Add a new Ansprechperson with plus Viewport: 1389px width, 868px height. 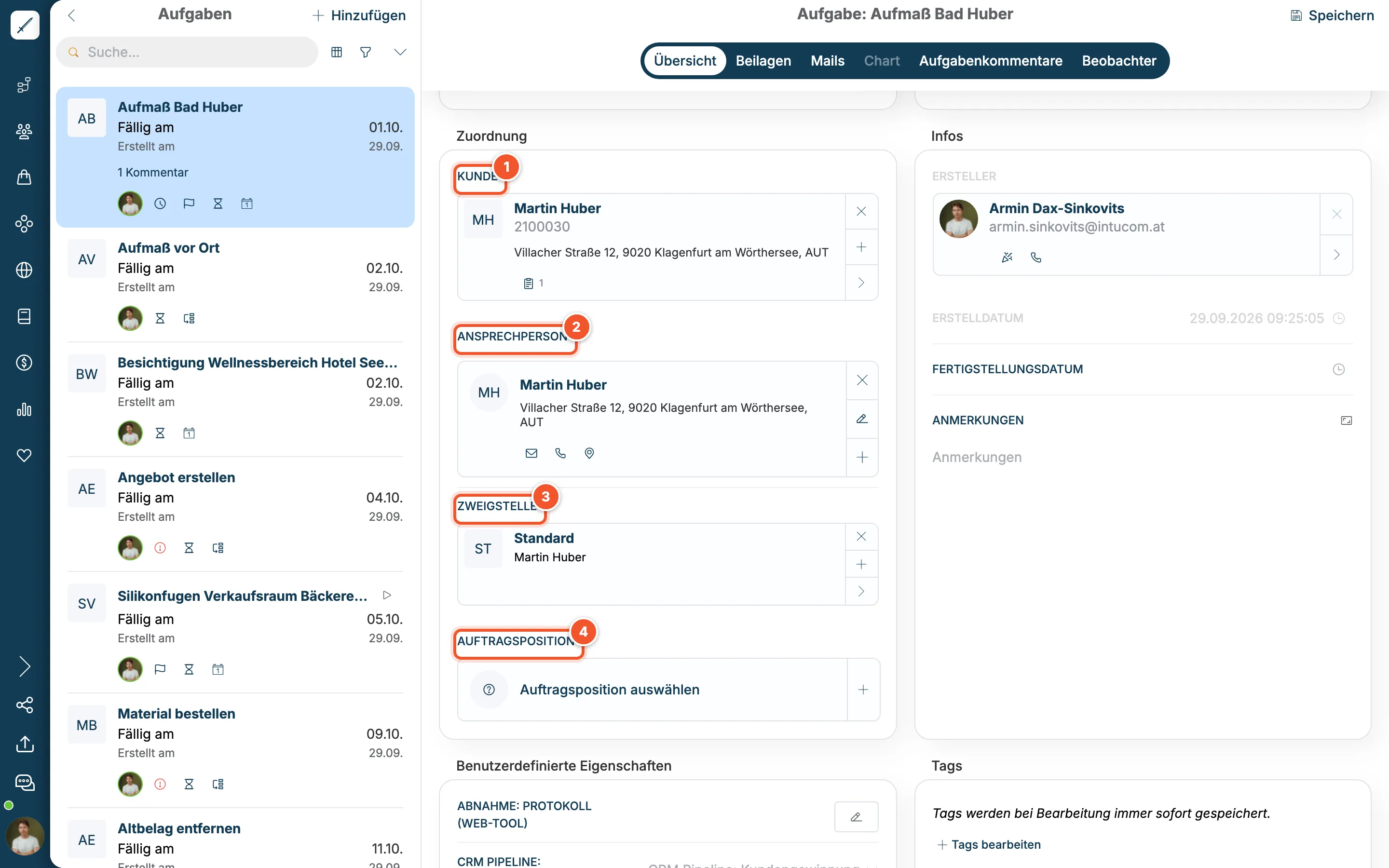tap(862, 458)
